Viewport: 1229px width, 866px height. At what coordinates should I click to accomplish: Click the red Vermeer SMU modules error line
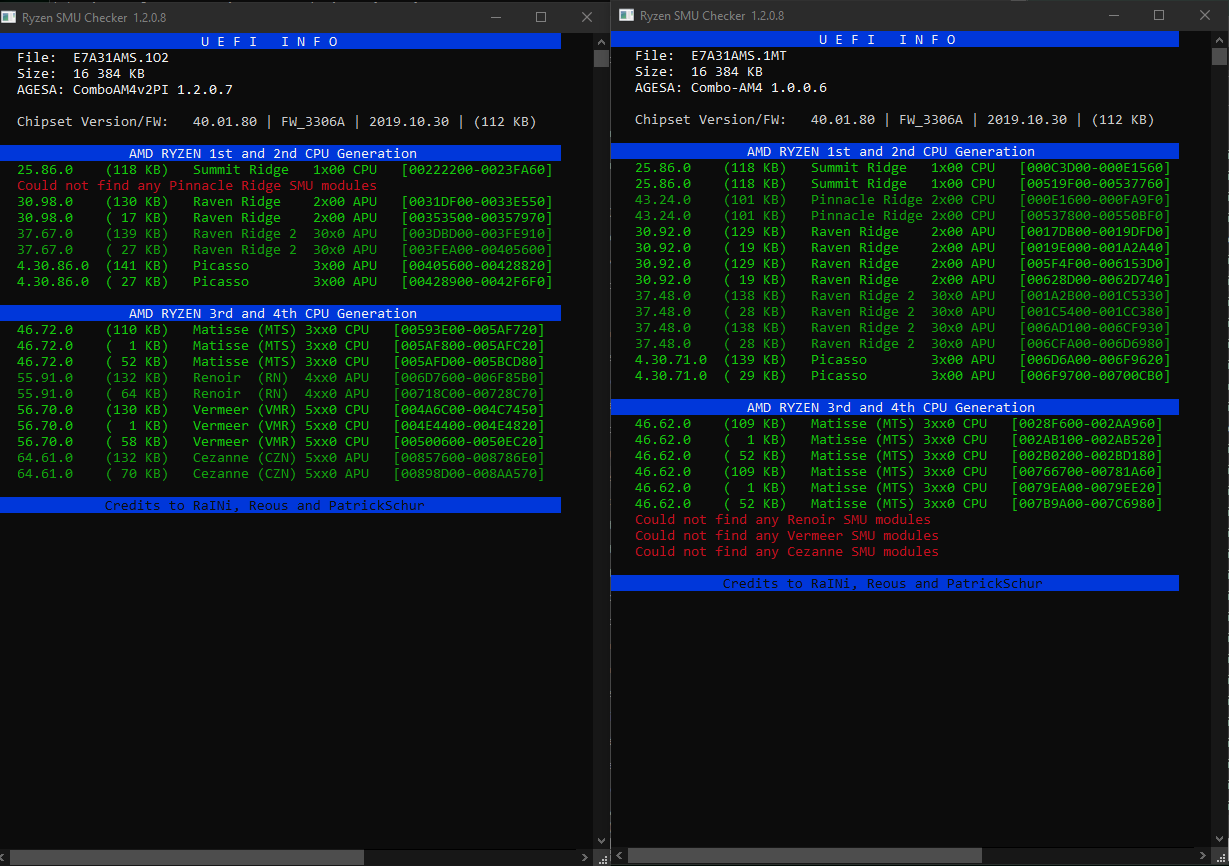[786, 536]
